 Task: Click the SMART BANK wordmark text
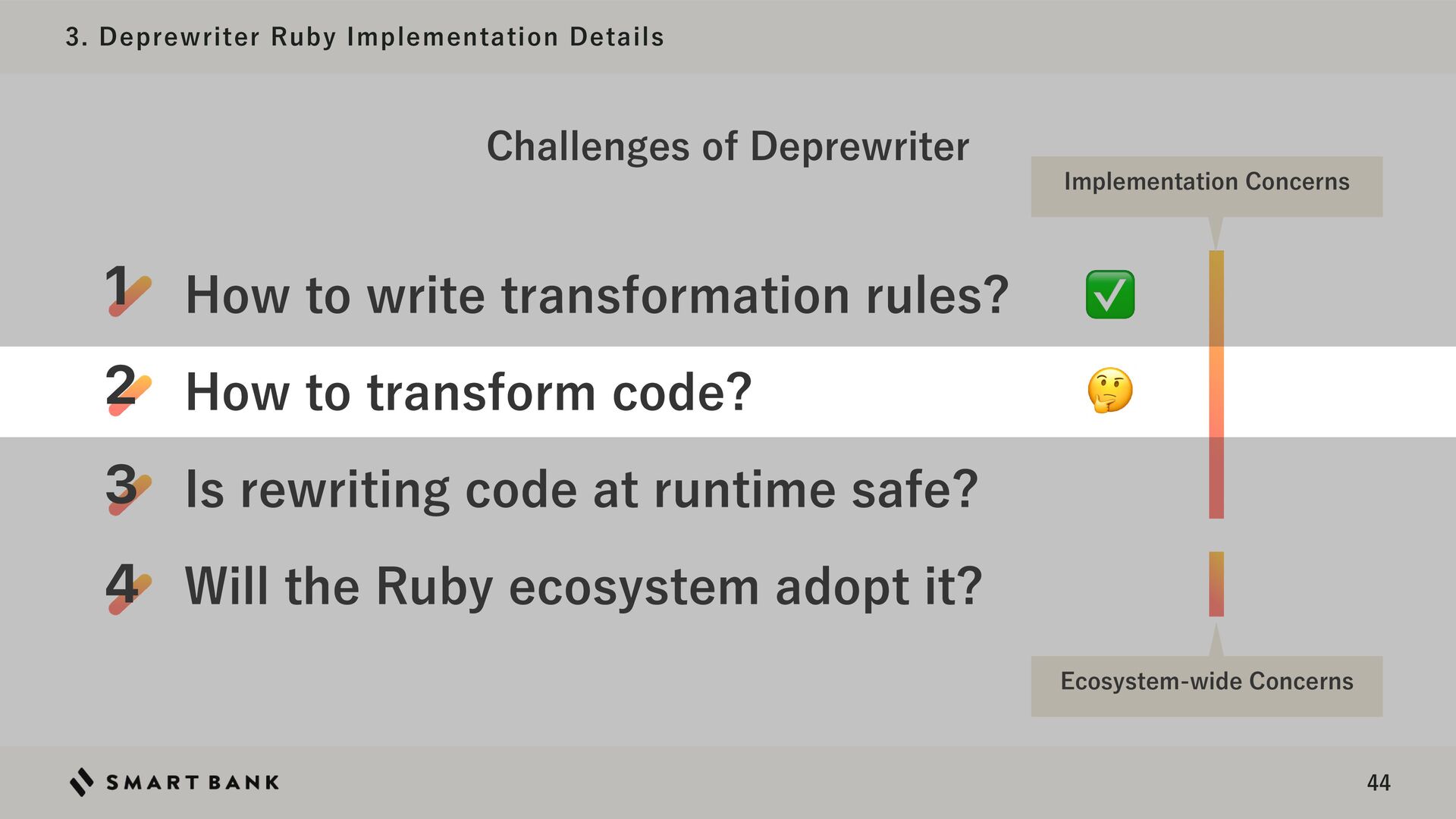pyautogui.click(x=193, y=783)
